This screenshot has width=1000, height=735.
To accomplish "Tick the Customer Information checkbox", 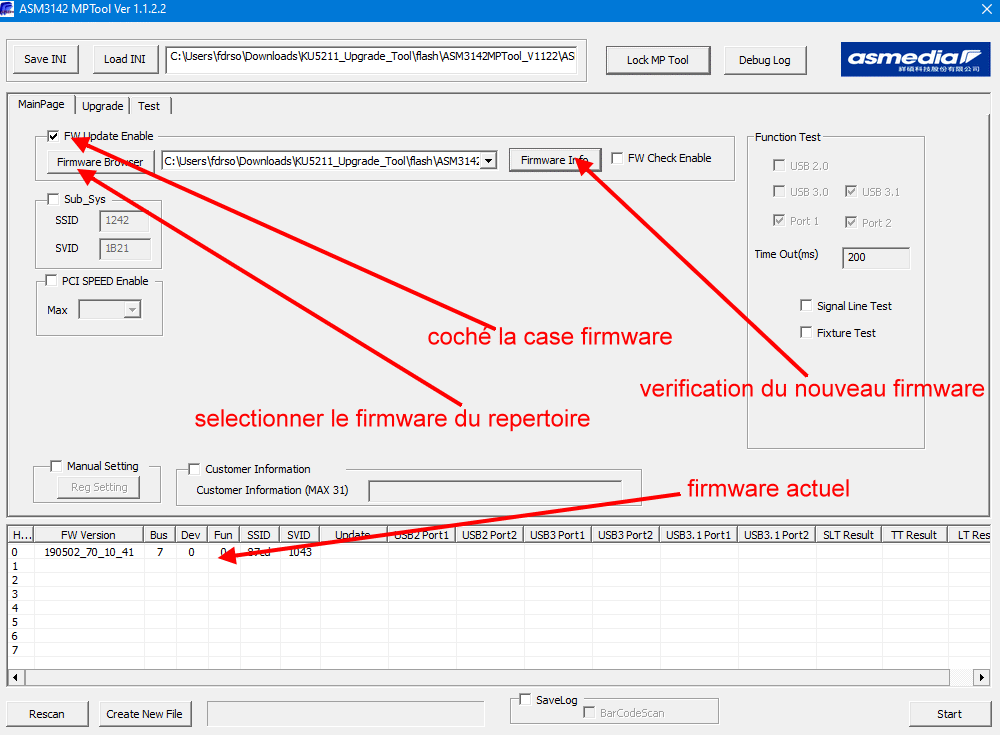I will [195, 469].
